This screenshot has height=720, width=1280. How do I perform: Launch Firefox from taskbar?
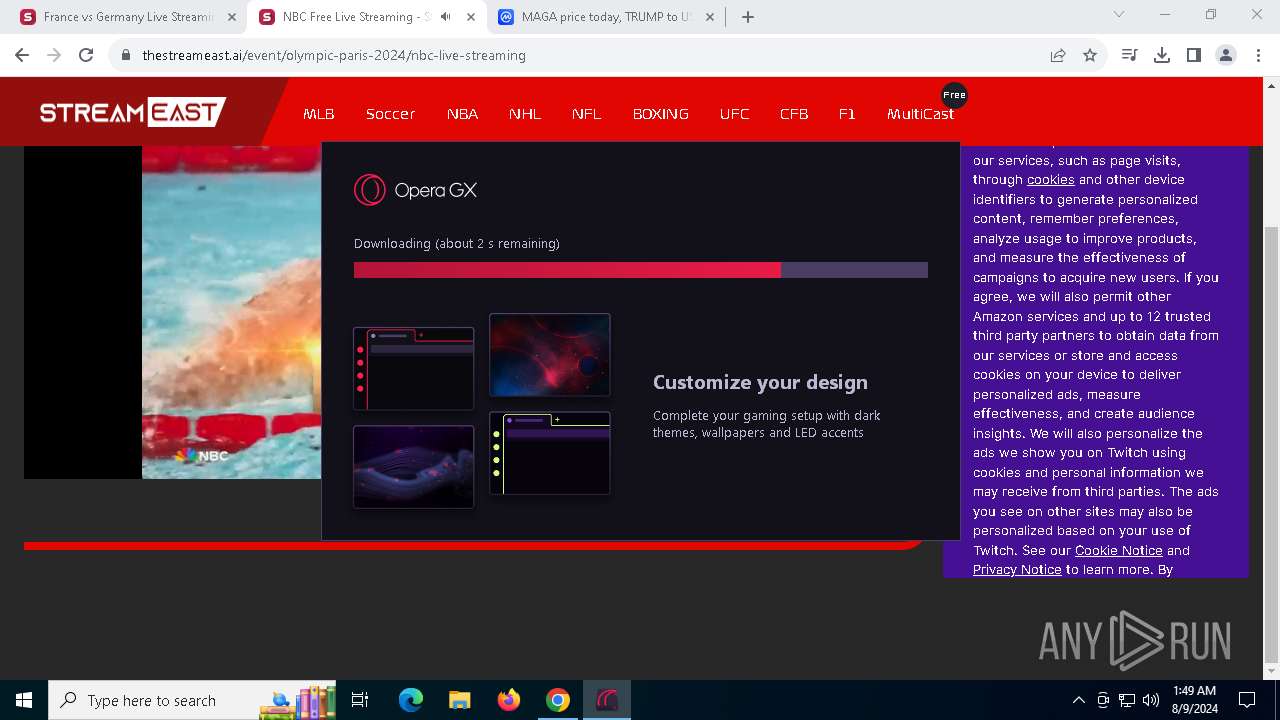tap(509, 700)
